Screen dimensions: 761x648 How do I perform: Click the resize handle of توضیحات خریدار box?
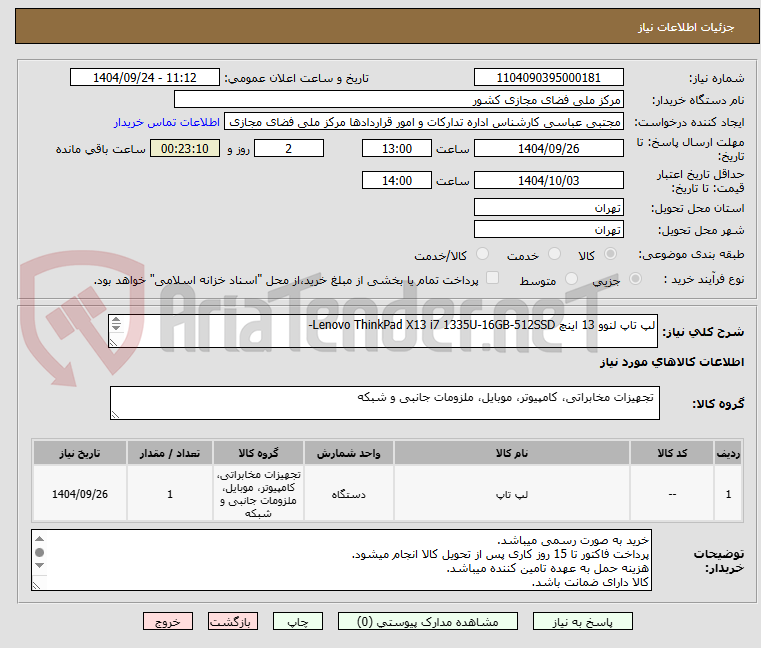pos(36,586)
